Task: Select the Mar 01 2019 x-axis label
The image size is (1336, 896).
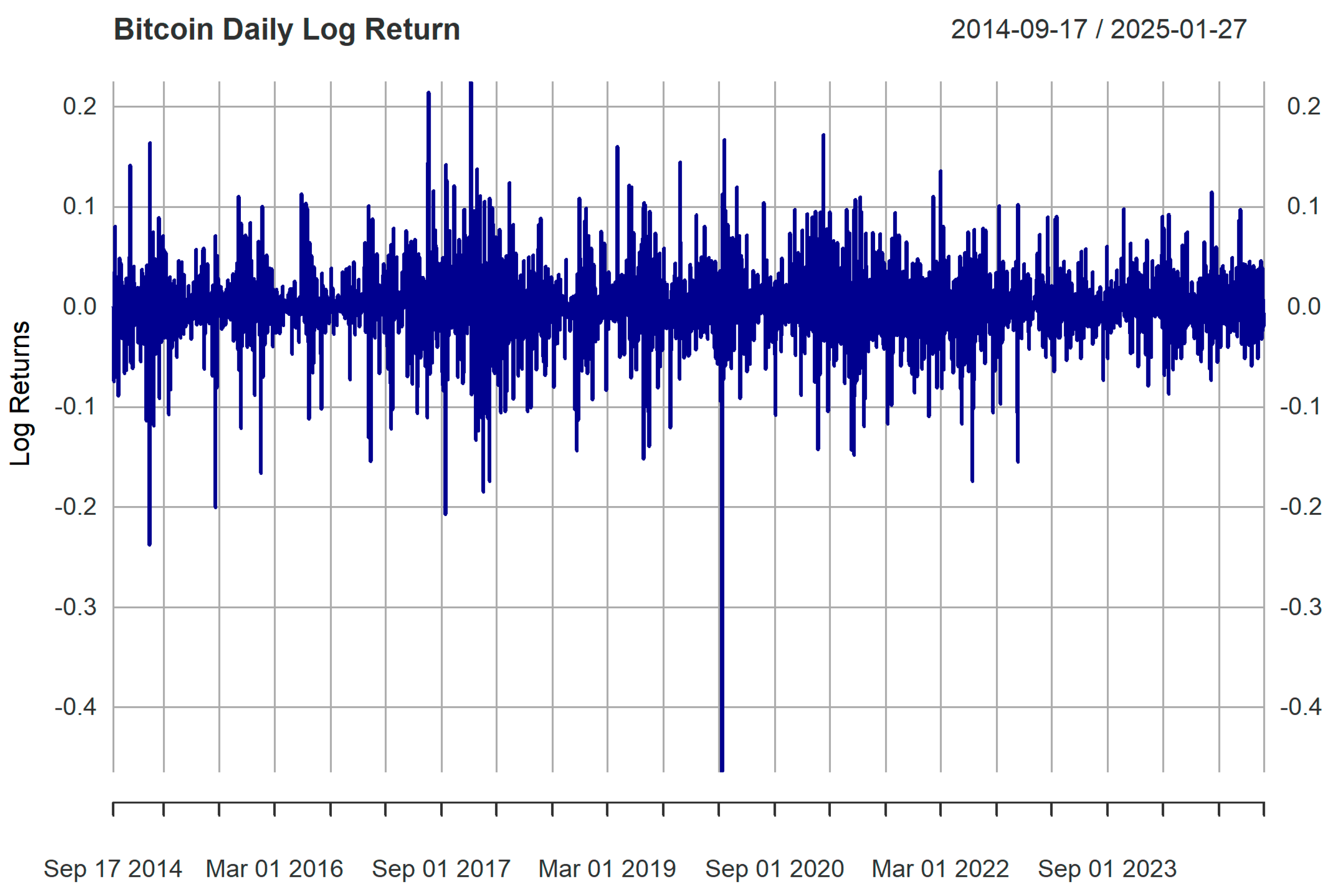Action: pyautogui.click(x=607, y=869)
